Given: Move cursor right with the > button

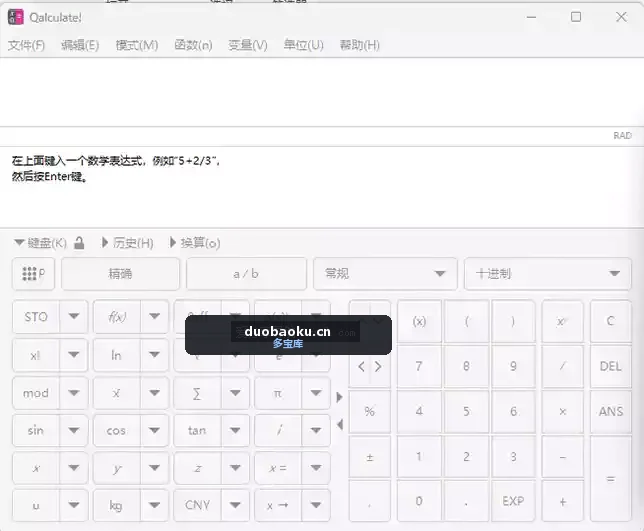Looking at the screenshot, I should [378, 366].
